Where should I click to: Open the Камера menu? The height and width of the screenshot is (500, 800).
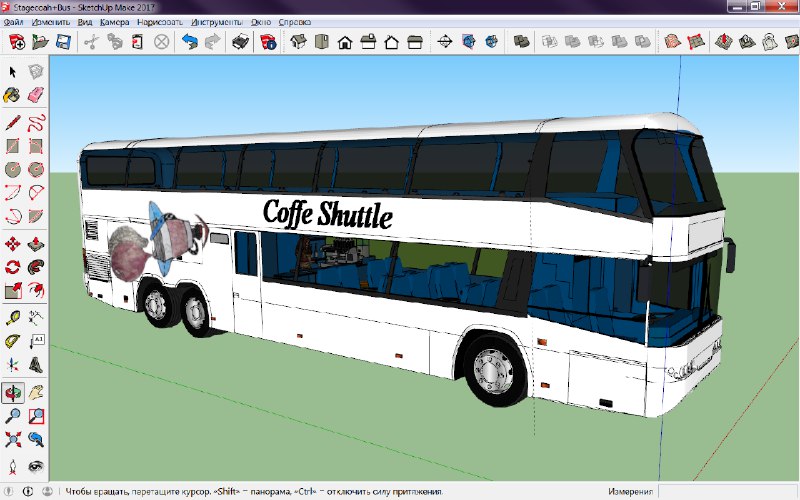pos(114,20)
